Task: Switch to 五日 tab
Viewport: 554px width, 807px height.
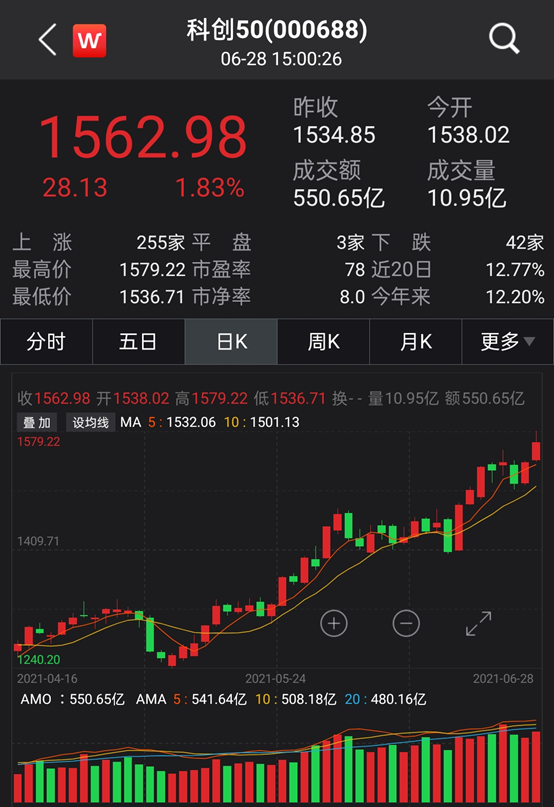Action: 138,341
